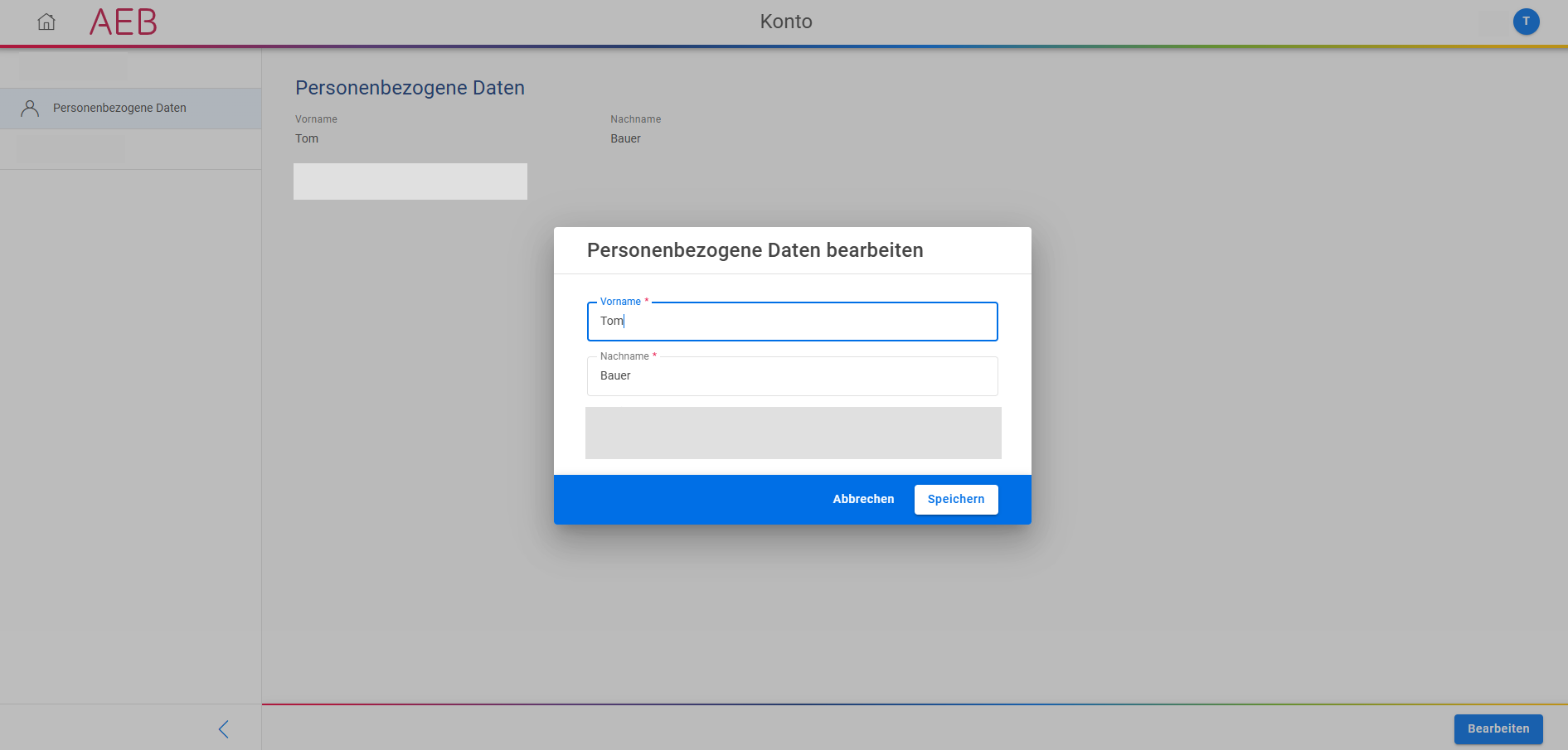
Task: Click the Bearbeiten button at the bottom right
Action: pyautogui.click(x=1498, y=729)
